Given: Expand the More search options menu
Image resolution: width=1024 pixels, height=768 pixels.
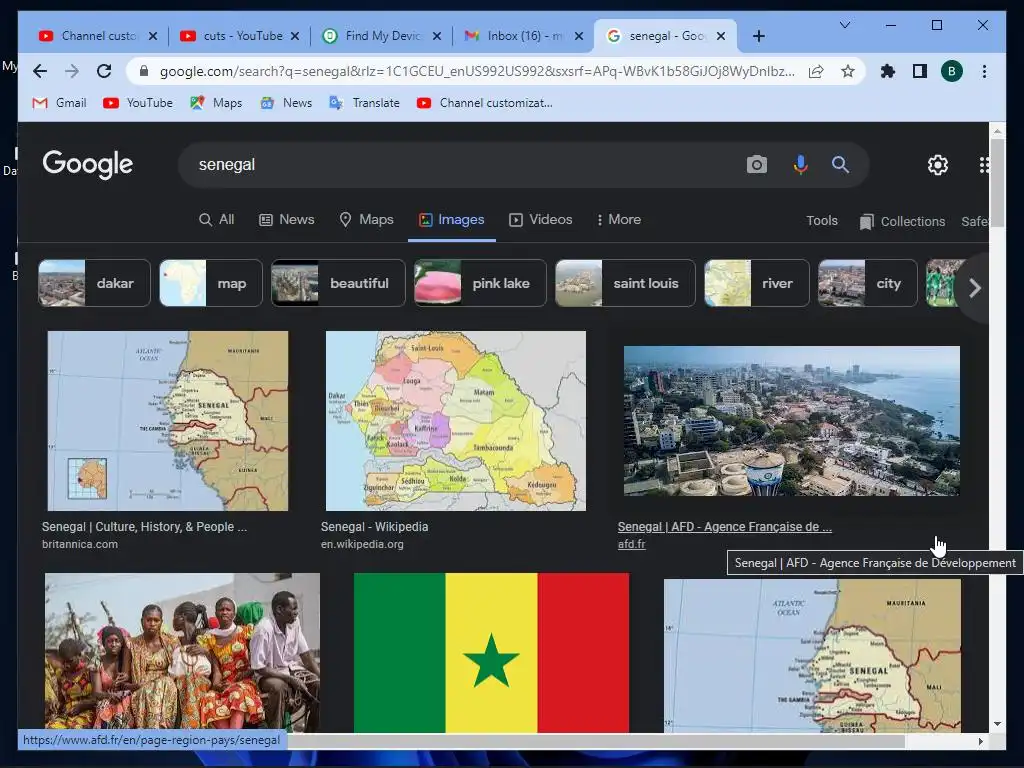Looking at the screenshot, I should click(x=618, y=219).
